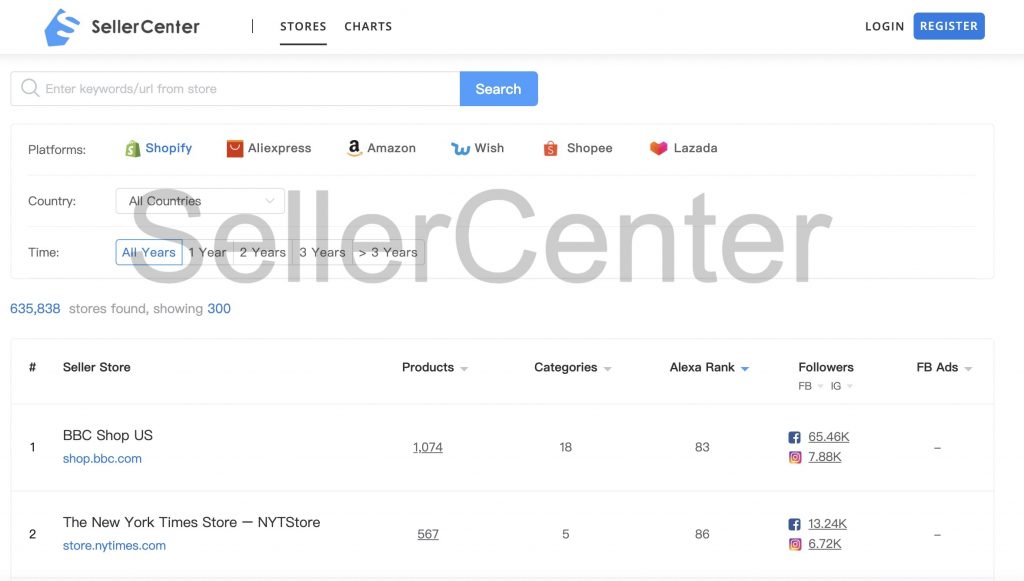Screen dimensions: 1024x581
Task: Select the All Years time filter
Action: (x=149, y=253)
